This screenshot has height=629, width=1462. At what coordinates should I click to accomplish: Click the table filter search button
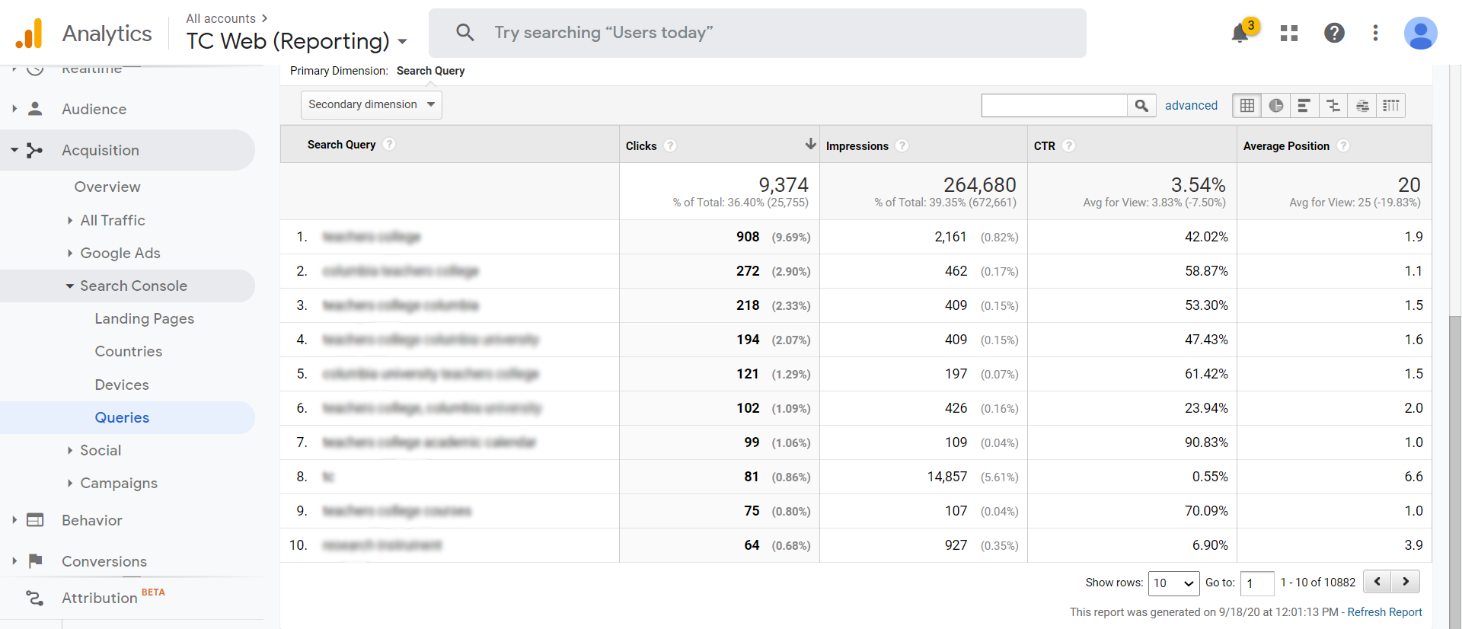coord(1142,105)
